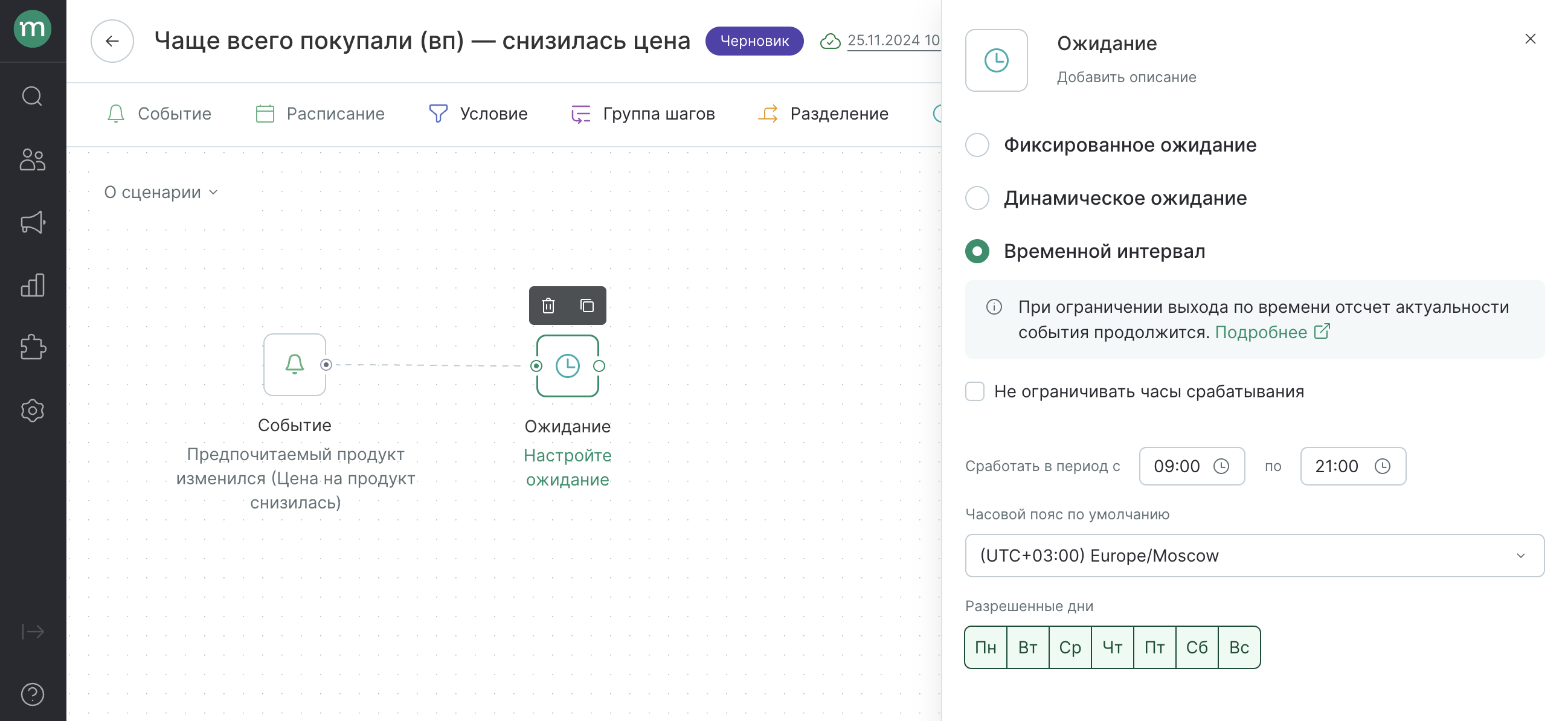Toggle Пн allowed day

point(986,647)
